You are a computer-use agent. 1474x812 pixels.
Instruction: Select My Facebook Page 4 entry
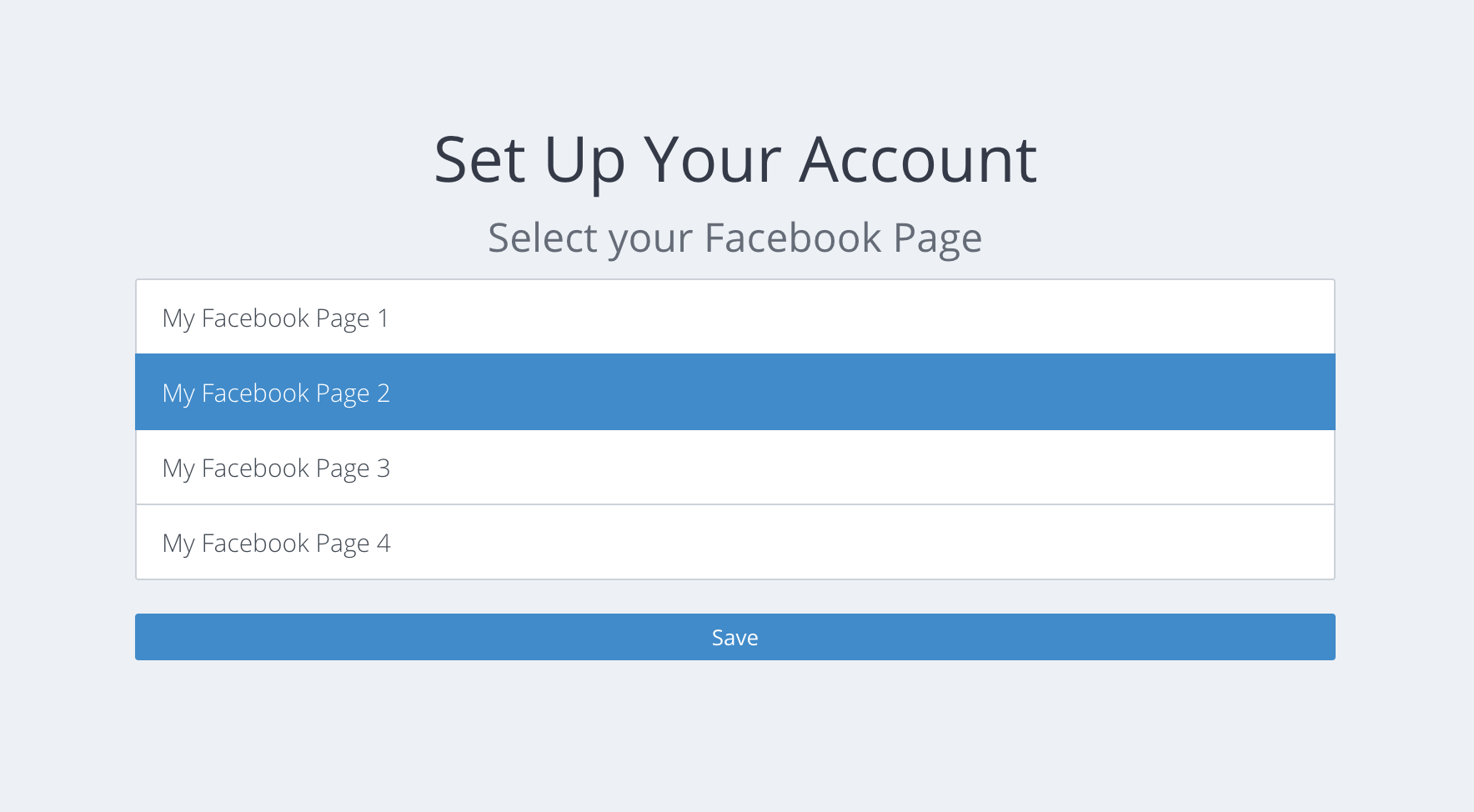(734, 542)
